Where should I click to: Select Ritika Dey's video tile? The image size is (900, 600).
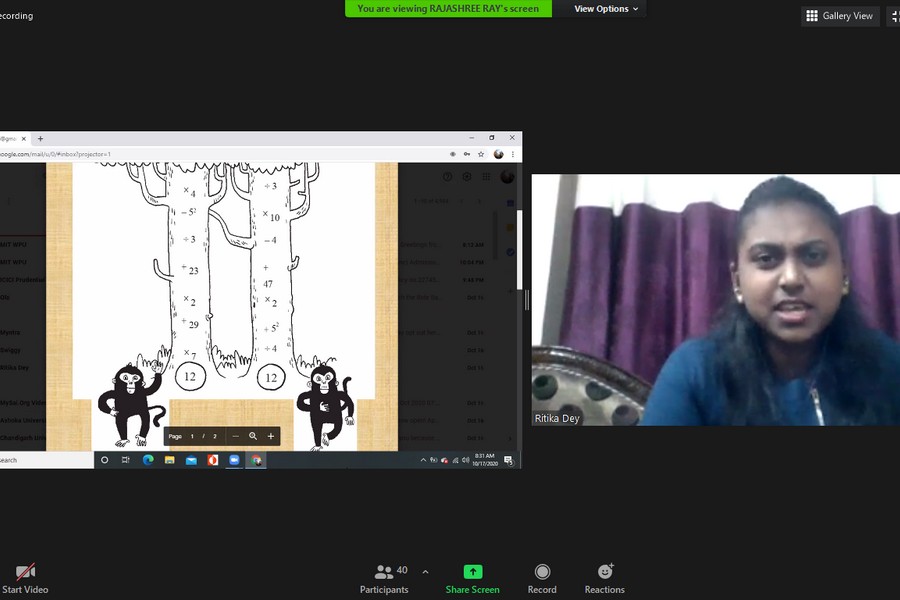[x=715, y=300]
